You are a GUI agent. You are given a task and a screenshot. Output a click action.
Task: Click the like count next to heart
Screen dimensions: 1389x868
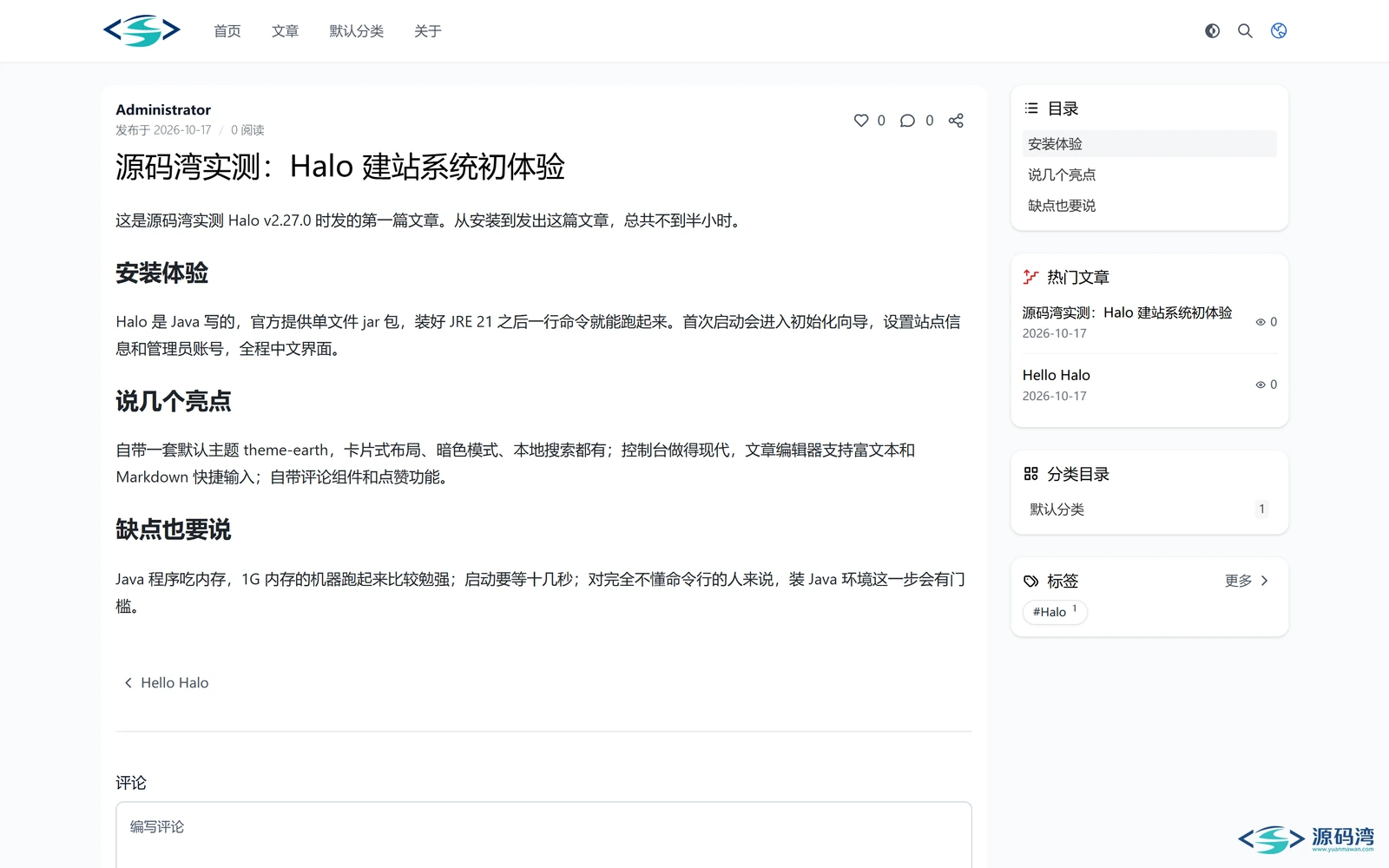point(881,121)
